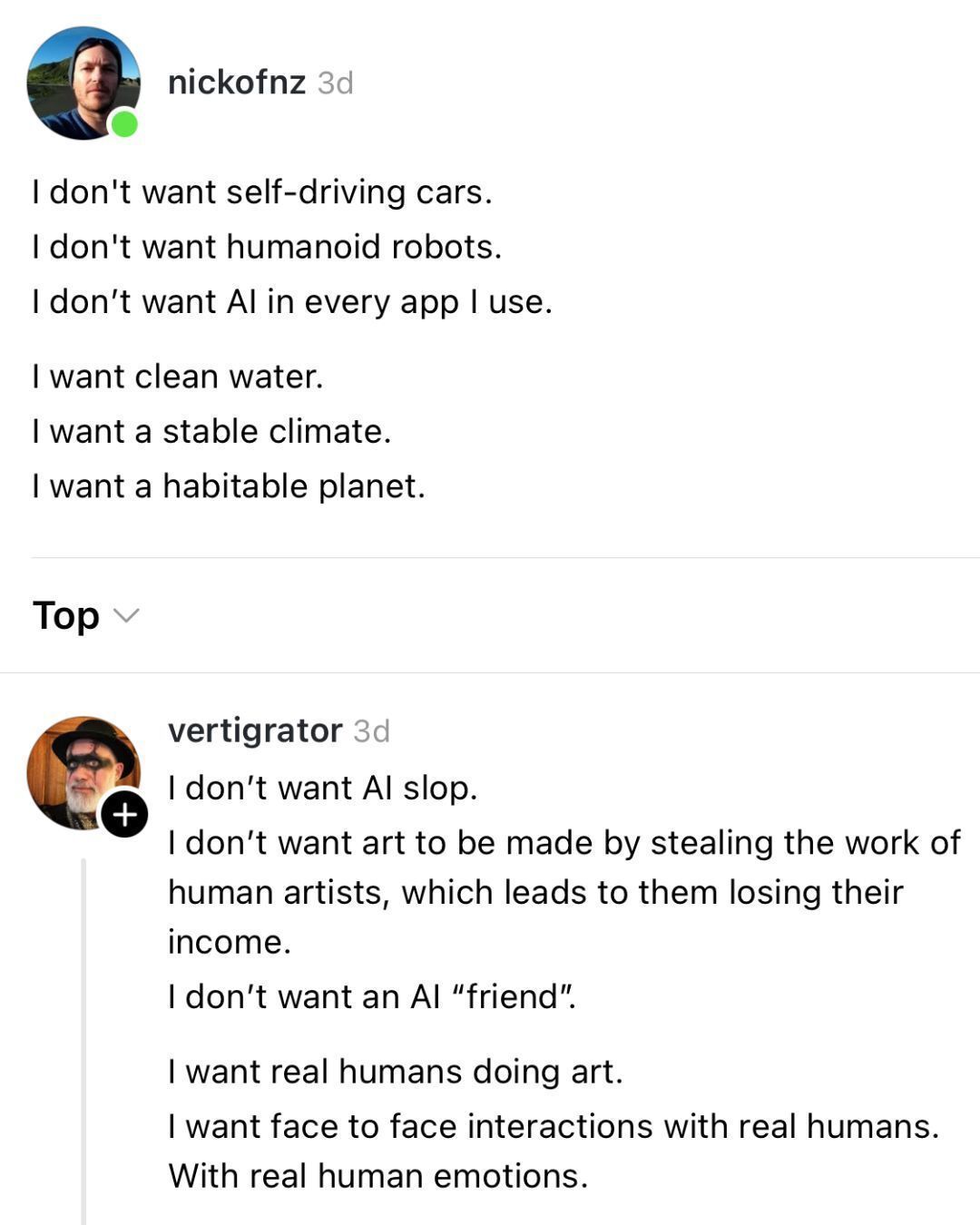The image size is (980, 1225).
Task: Open vertigrator's avatar with the hat
Action: click(x=80, y=769)
